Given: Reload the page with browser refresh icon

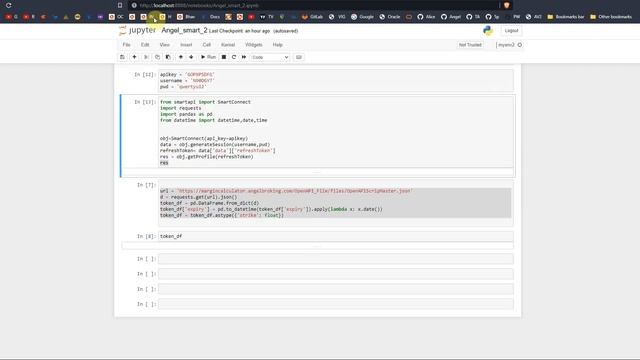Looking at the screenshot, I should 9,5.
